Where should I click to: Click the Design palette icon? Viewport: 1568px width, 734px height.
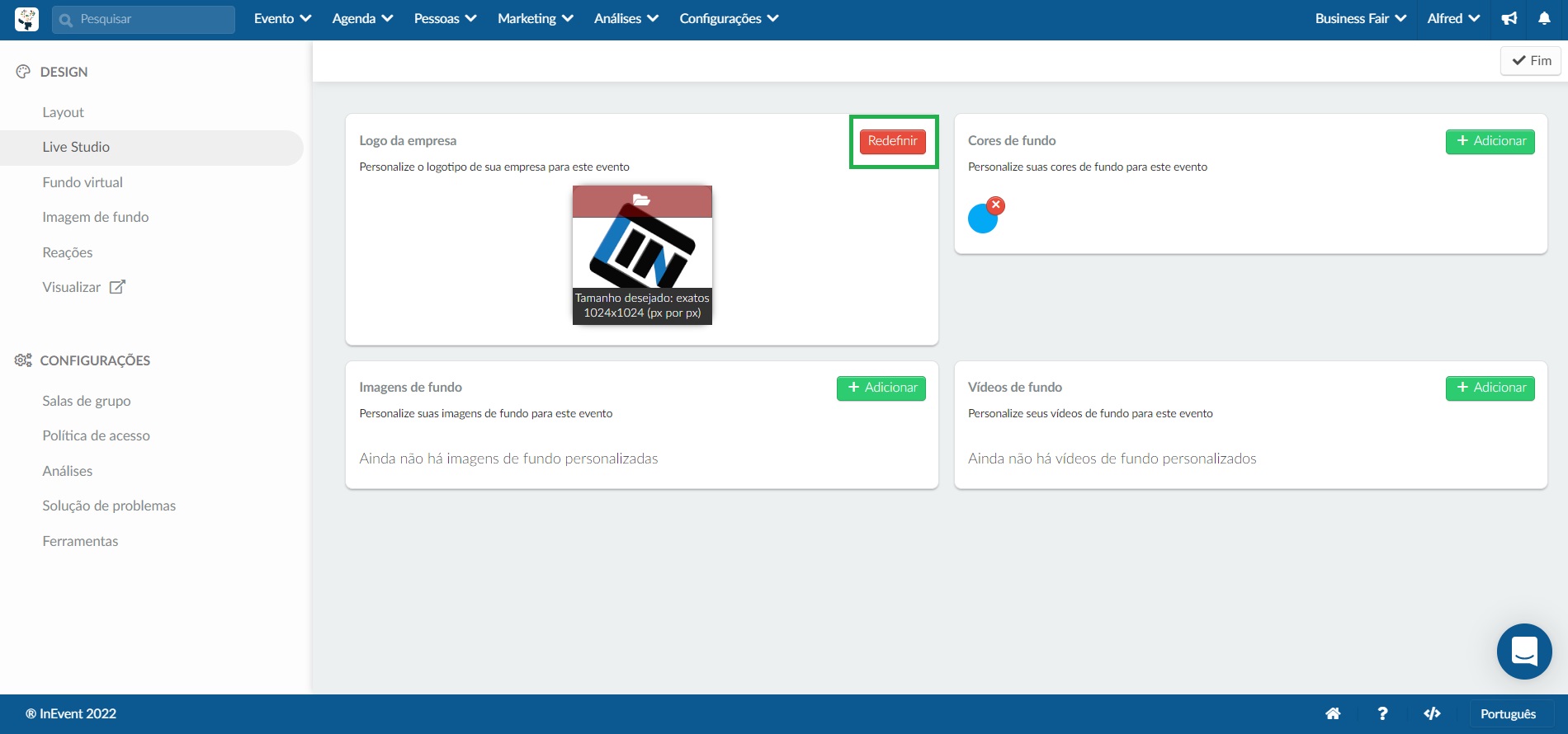point(23,72)
